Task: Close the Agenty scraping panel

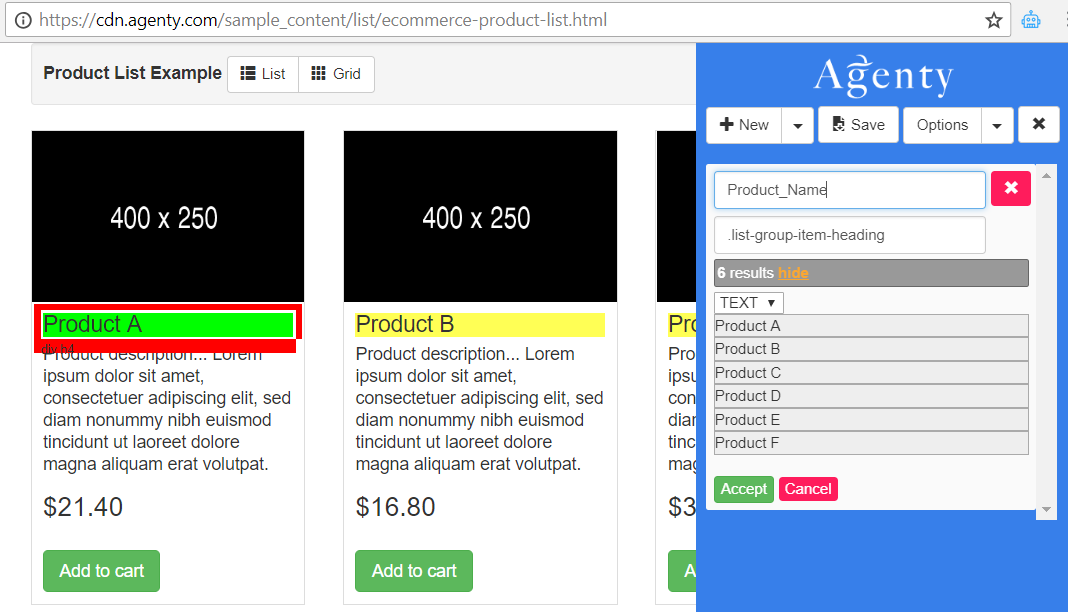Action: coord(1038,124)
